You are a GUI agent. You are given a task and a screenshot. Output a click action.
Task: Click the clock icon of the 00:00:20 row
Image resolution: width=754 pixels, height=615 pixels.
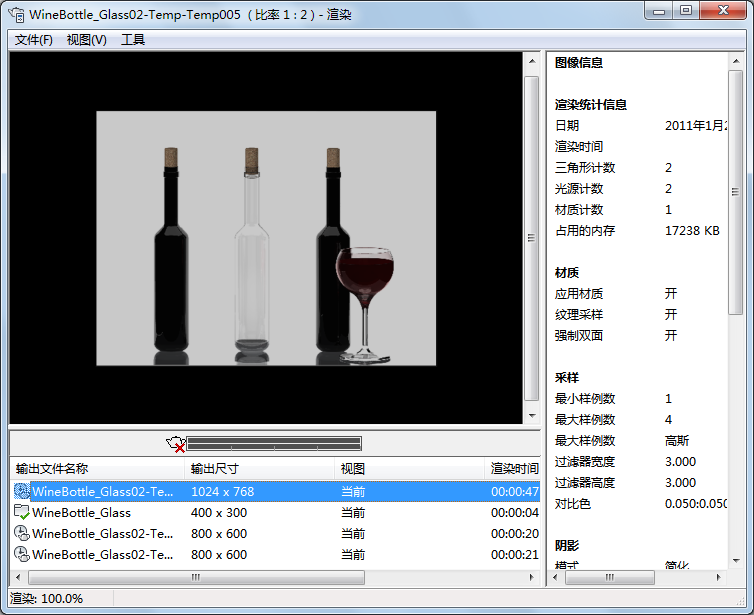click(22, 533)
